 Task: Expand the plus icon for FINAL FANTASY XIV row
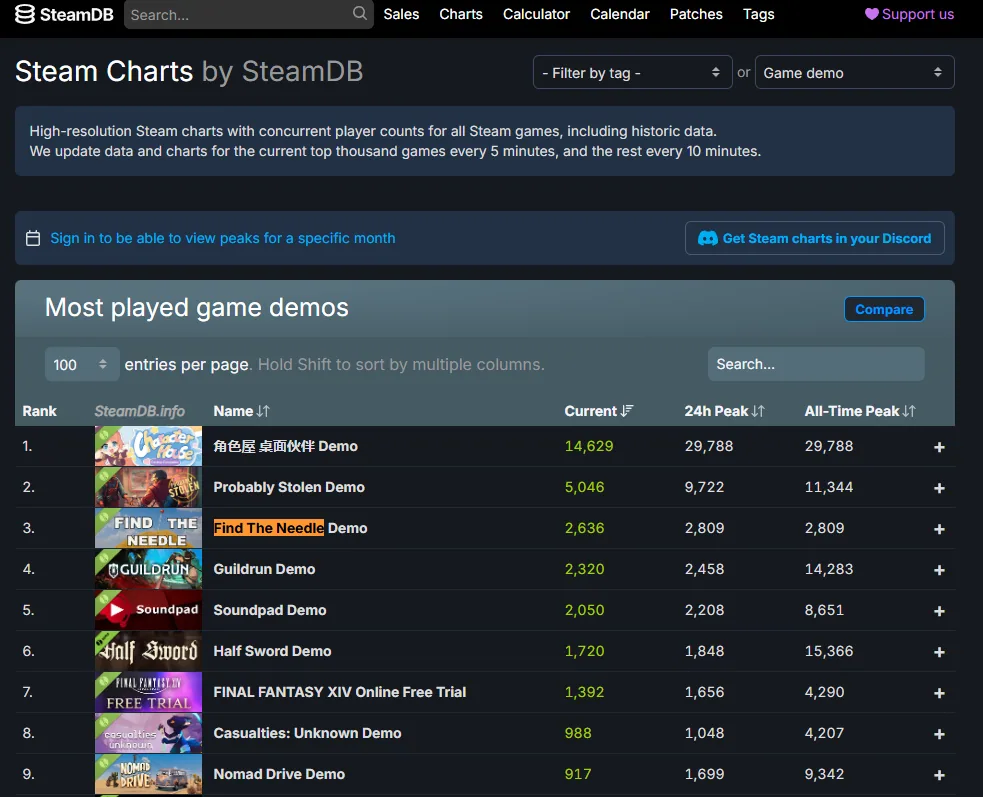click(x=939, y=693)
